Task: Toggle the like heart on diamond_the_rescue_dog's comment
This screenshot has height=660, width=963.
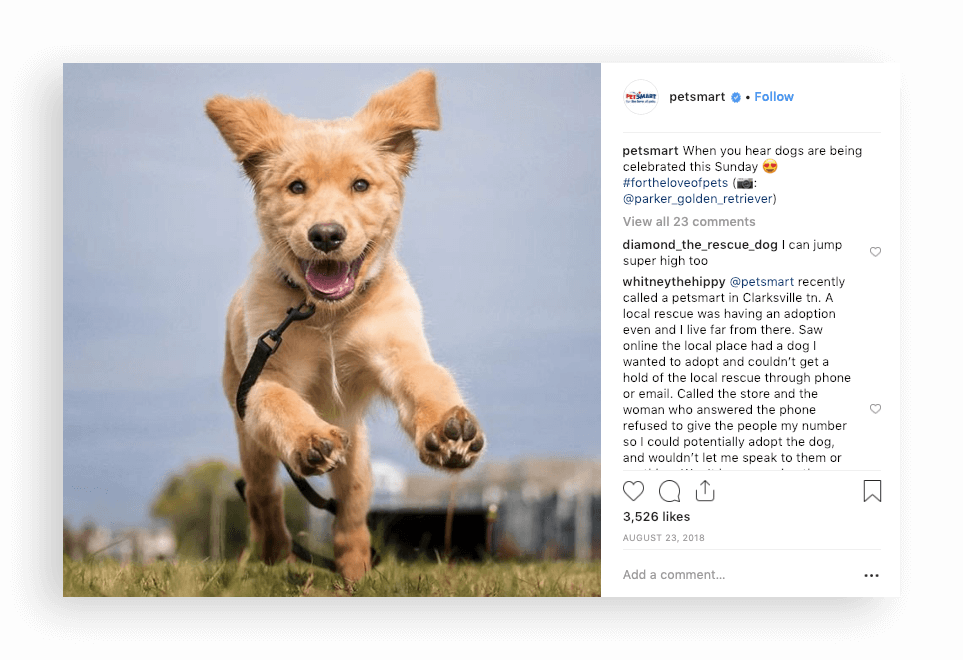Action: (x=875, y=252)
